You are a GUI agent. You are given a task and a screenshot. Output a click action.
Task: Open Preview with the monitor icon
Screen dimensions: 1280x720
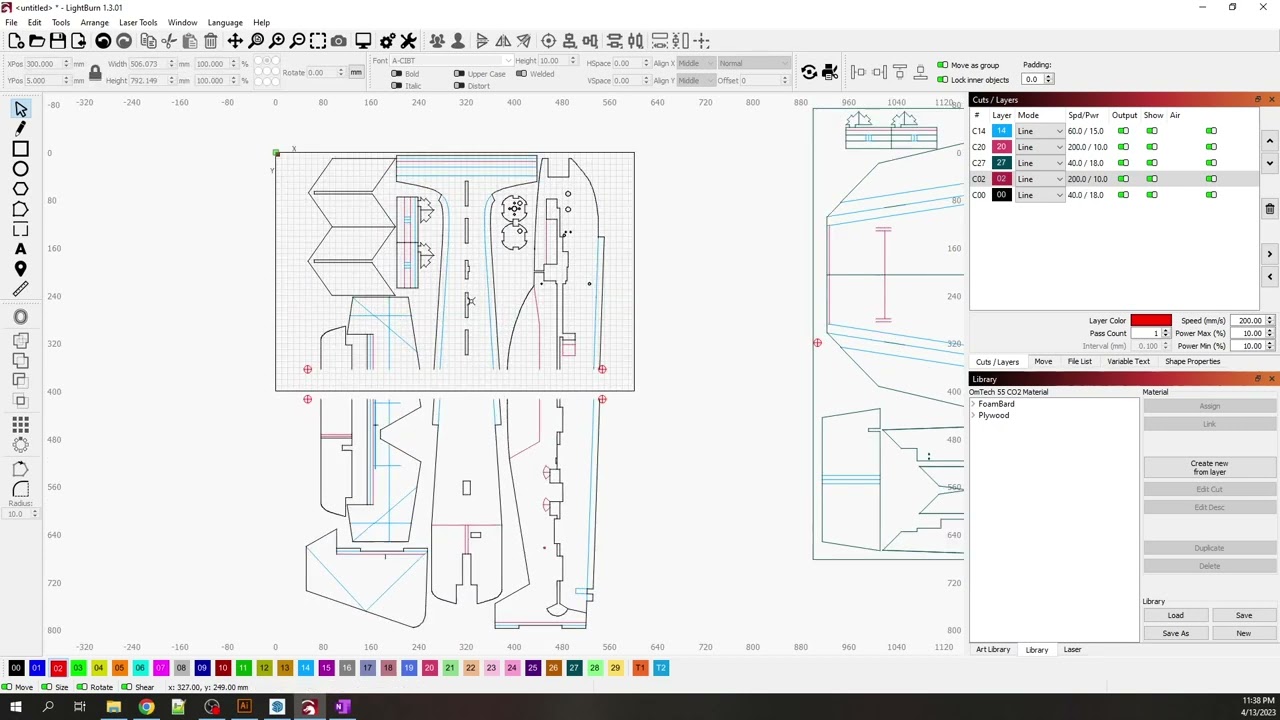[x=363, y=41]
